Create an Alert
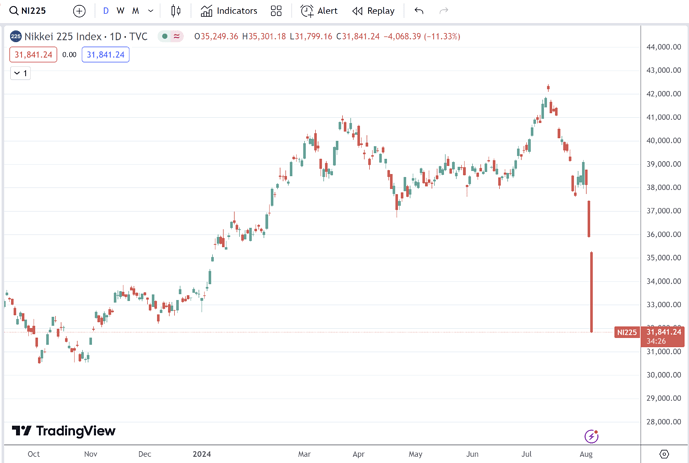The image size is (689, 463). (319, 11)
